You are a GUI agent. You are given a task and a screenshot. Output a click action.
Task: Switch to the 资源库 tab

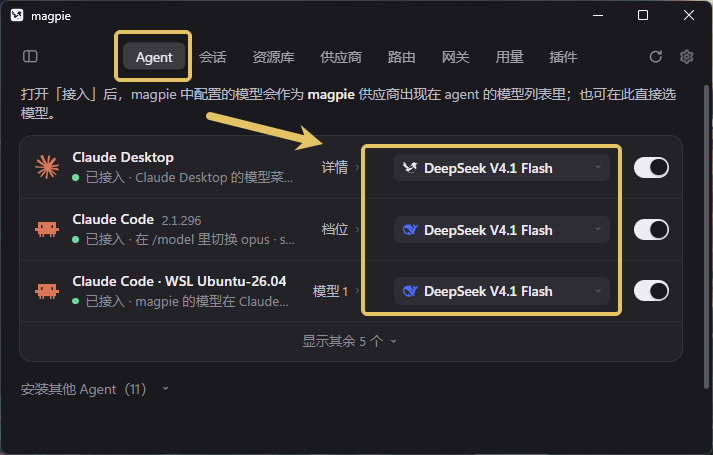tap(273, 57)
